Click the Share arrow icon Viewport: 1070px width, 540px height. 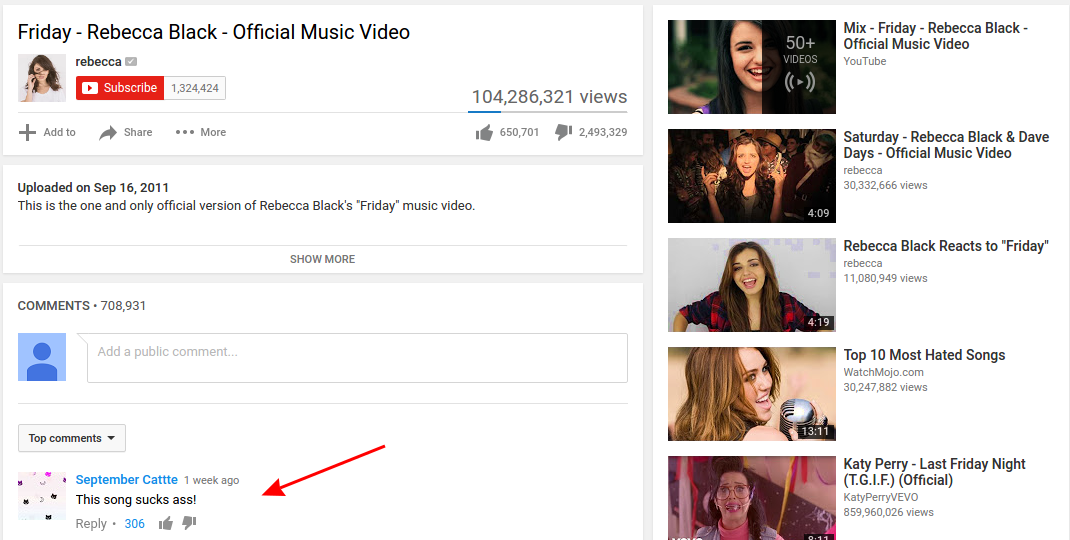pyautogui.click(x=108, y=132)
